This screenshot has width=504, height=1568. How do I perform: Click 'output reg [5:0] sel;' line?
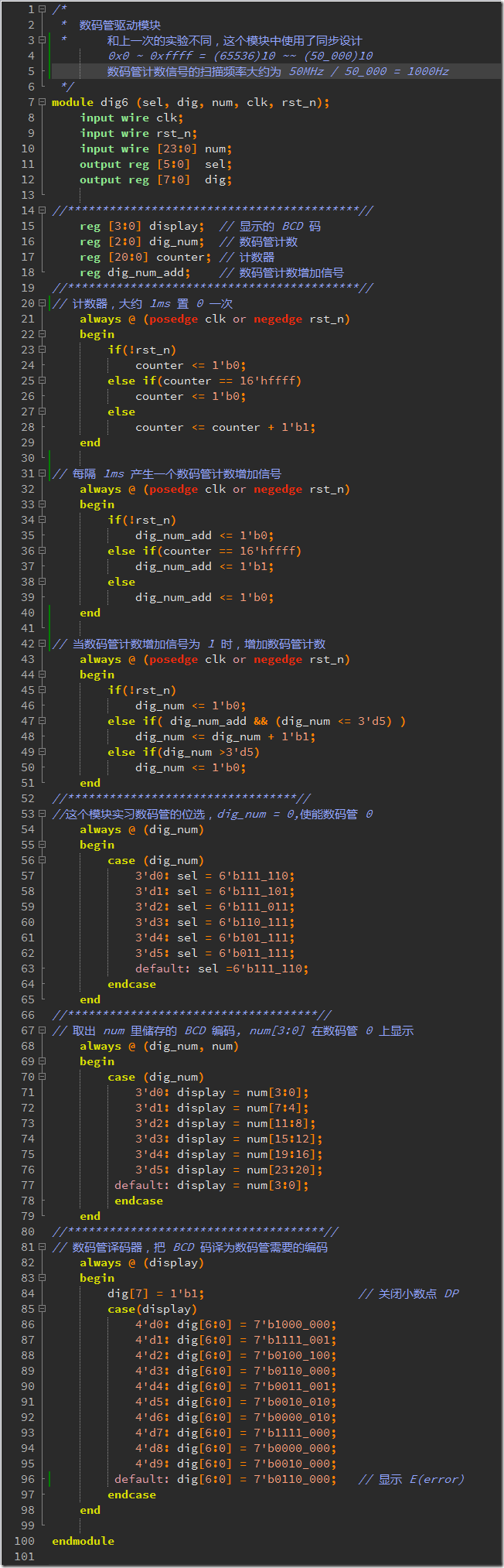click(155, 164)
